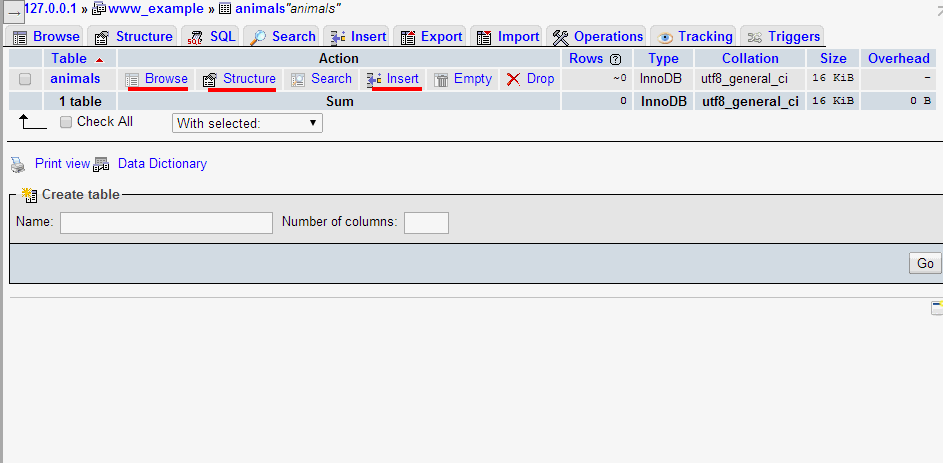Click the 127.0.0.1 server breadcrumb

(51, 9)
